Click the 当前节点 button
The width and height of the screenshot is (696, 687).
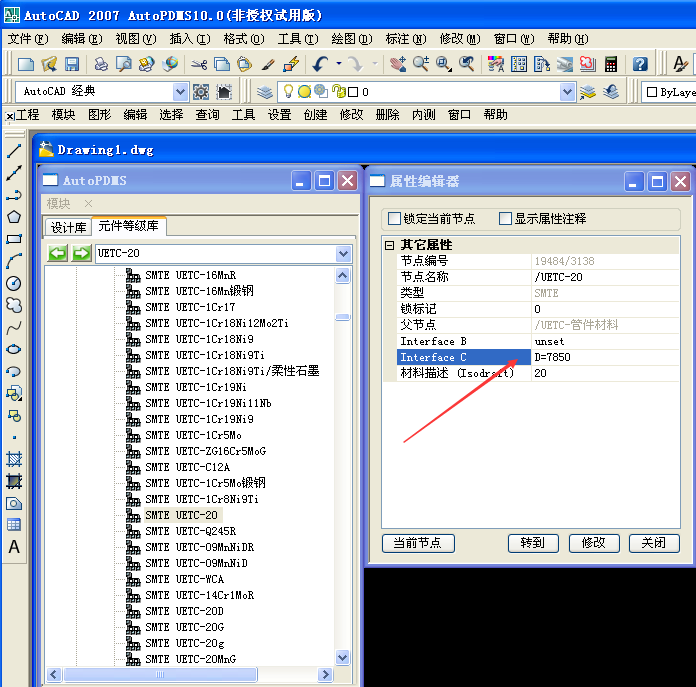click(x=418, y=543)
